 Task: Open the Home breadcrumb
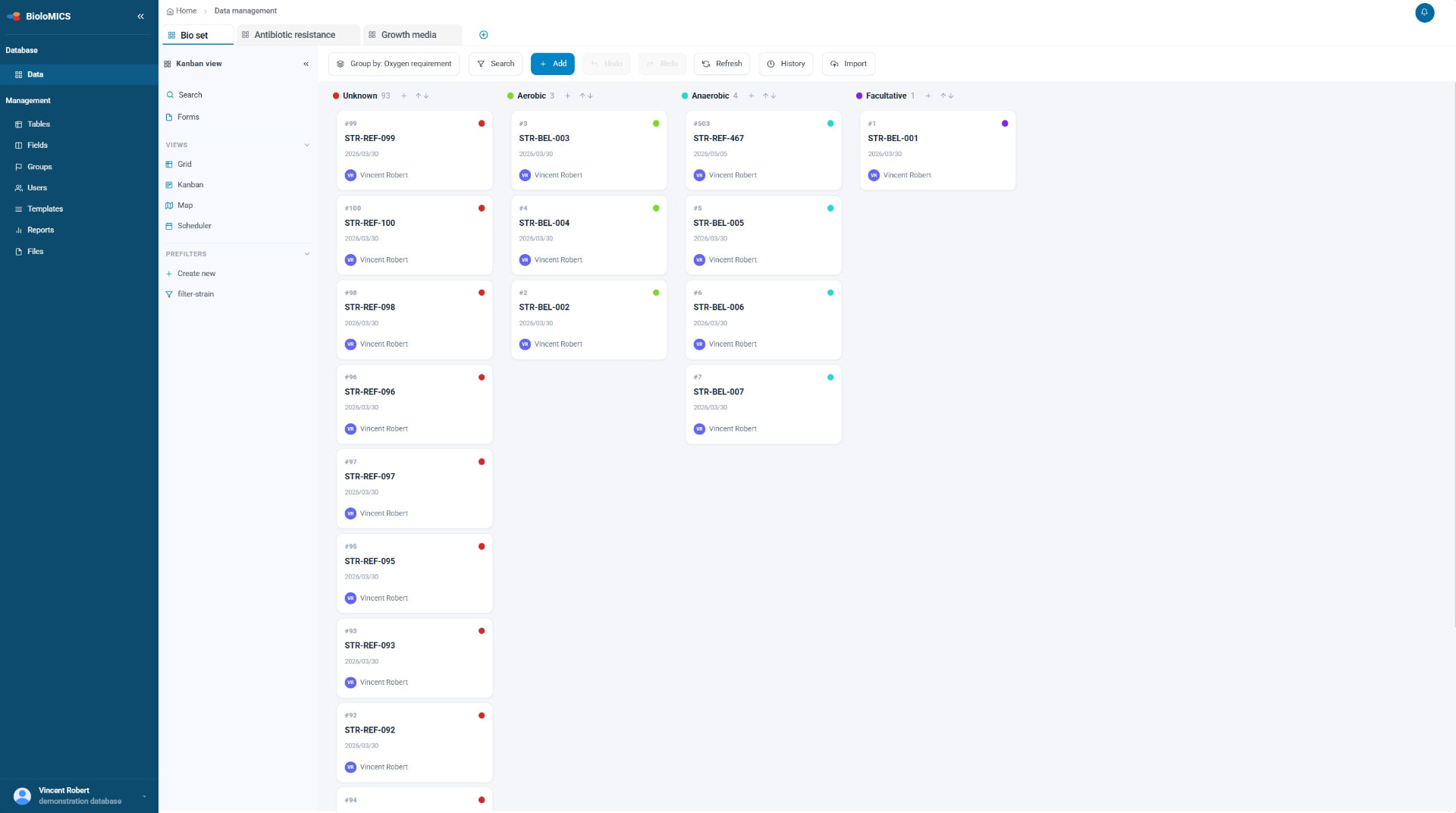[182, 11]
